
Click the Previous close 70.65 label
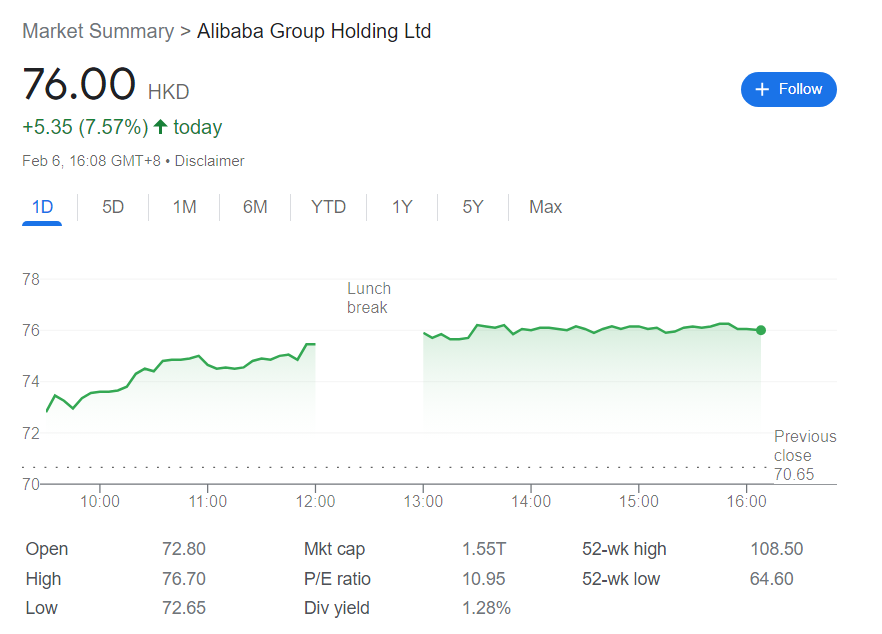805,455
